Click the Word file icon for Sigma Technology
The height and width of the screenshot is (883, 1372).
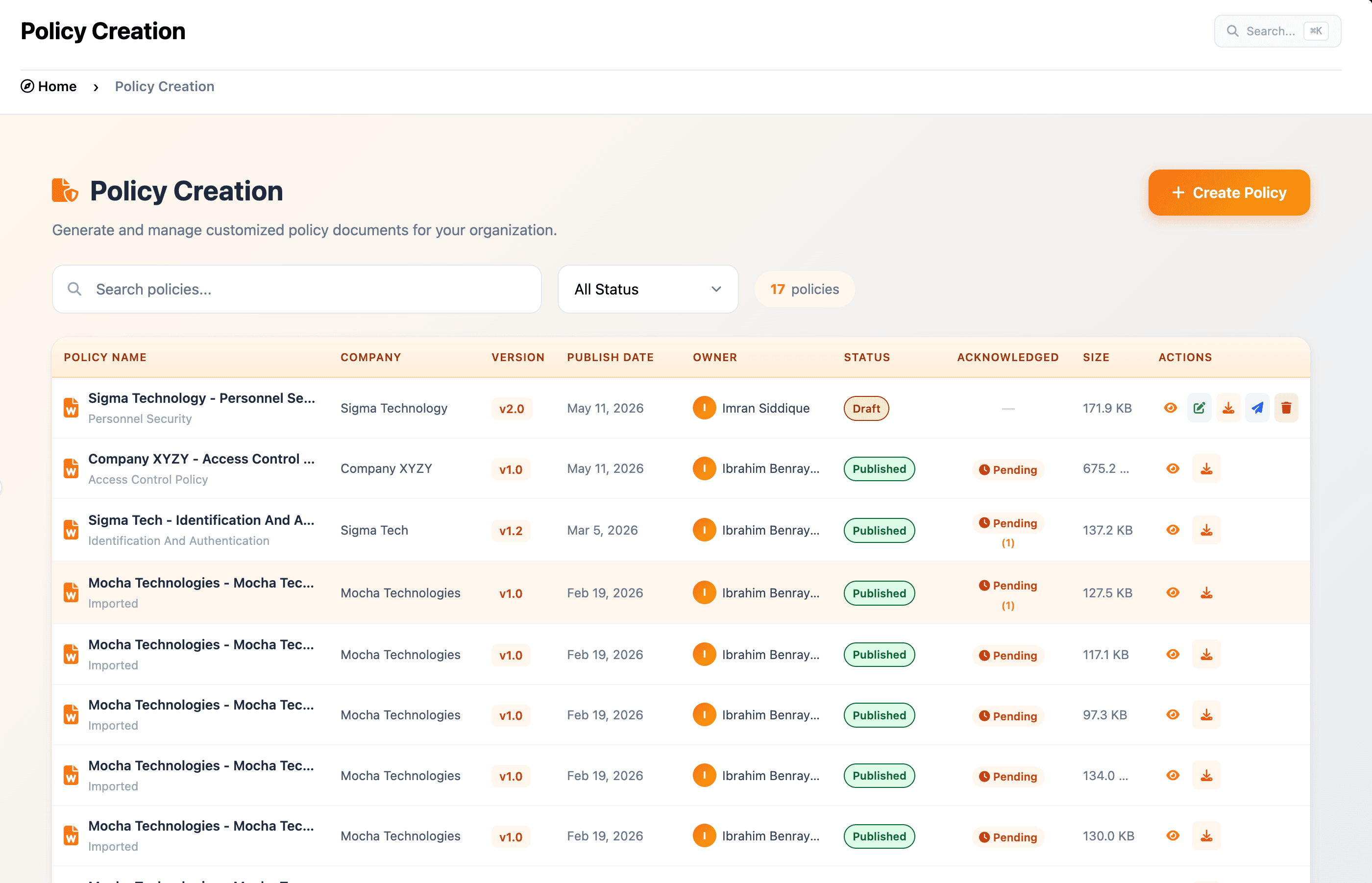71,408
